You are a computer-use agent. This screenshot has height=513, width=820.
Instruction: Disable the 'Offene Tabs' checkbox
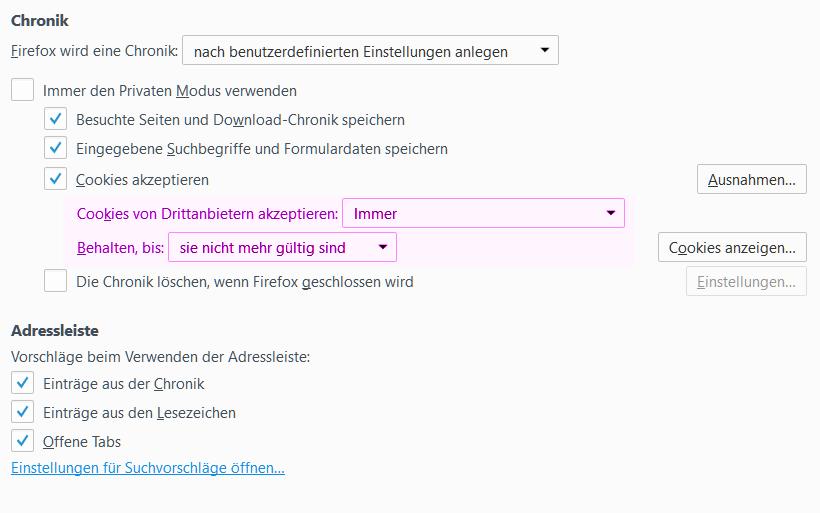pyautogui.click(x=23, y=441)
